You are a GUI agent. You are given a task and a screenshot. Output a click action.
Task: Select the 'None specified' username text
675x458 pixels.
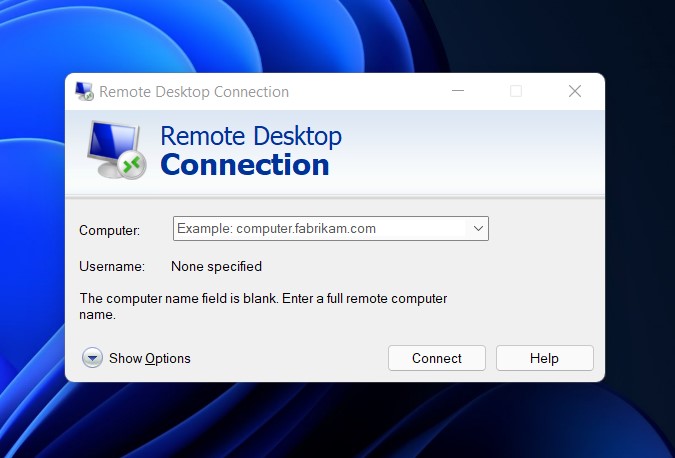216,266
